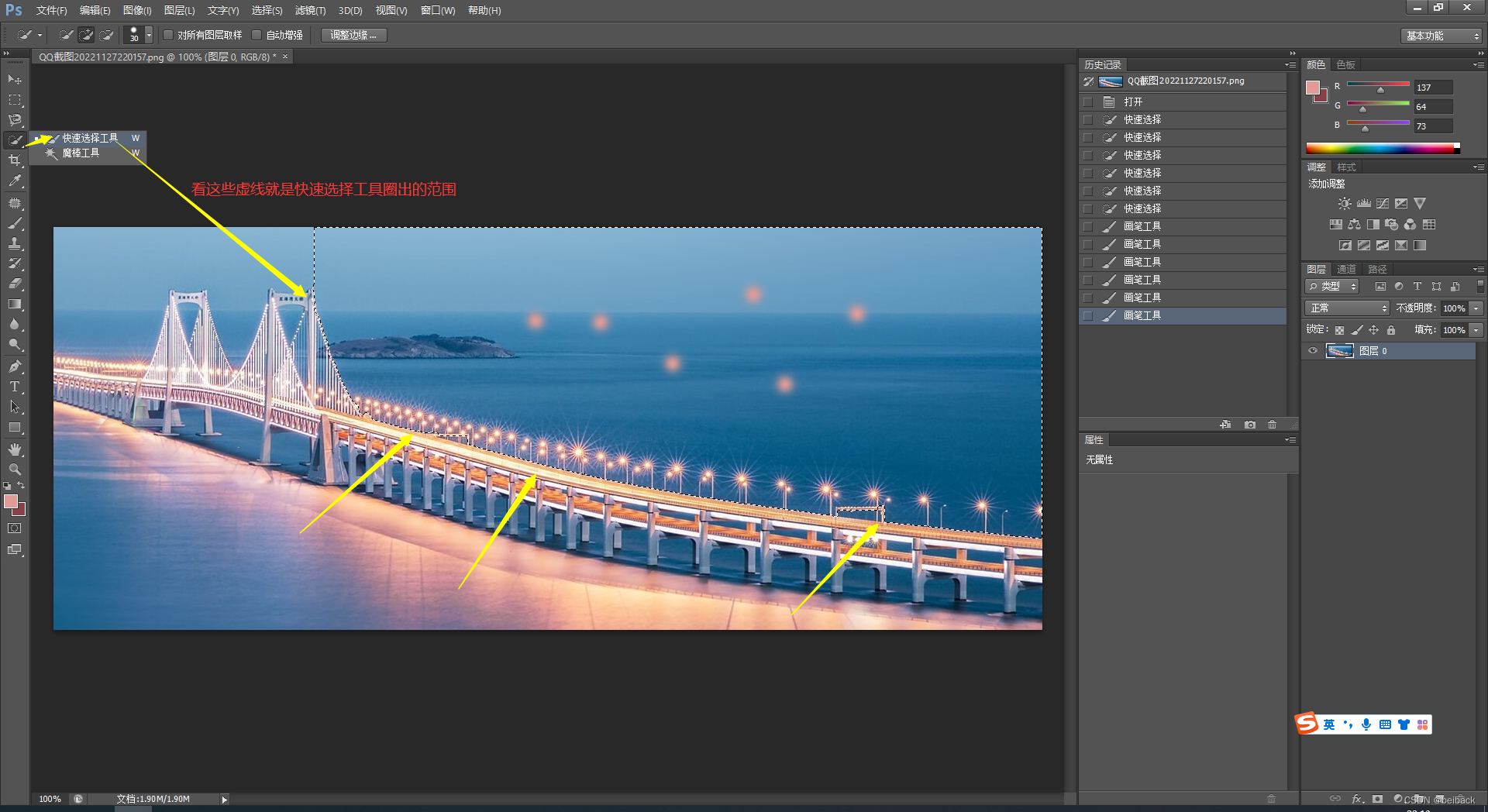Choose Magic Wand tool from flyout
This screenshot has width=1488, height=812.
pyautogui.click(x=81, y=153)
